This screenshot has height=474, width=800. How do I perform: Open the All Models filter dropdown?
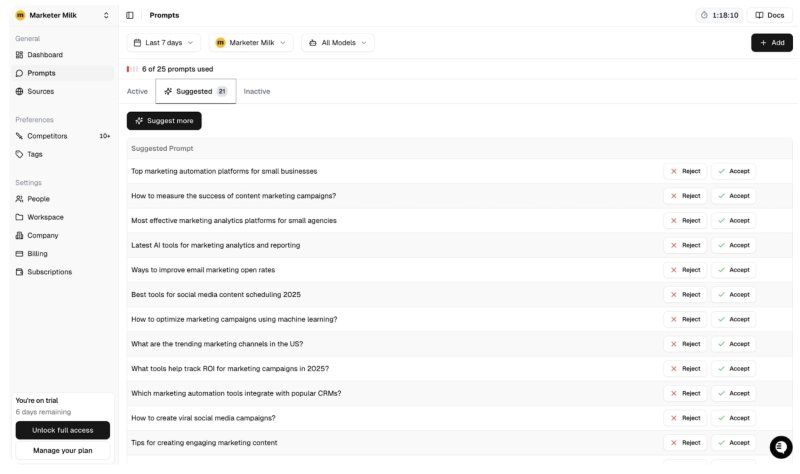tap(337, 43)
